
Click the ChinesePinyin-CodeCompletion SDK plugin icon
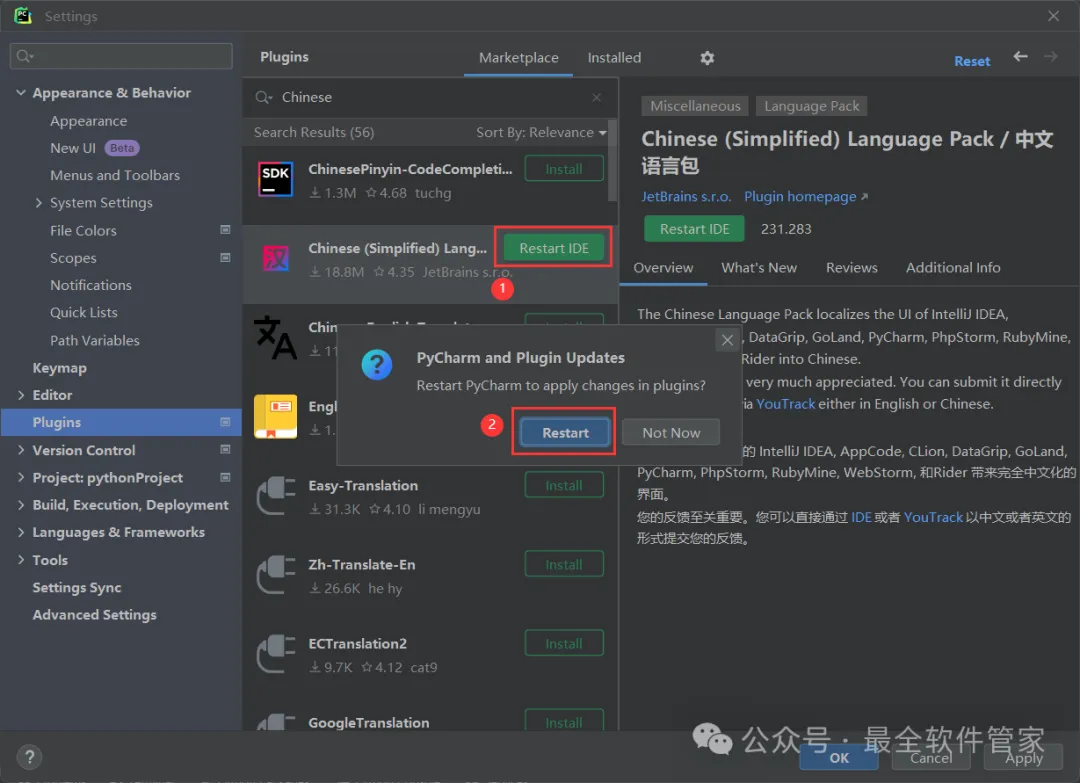pyautogui.click(x=276, y=179)
